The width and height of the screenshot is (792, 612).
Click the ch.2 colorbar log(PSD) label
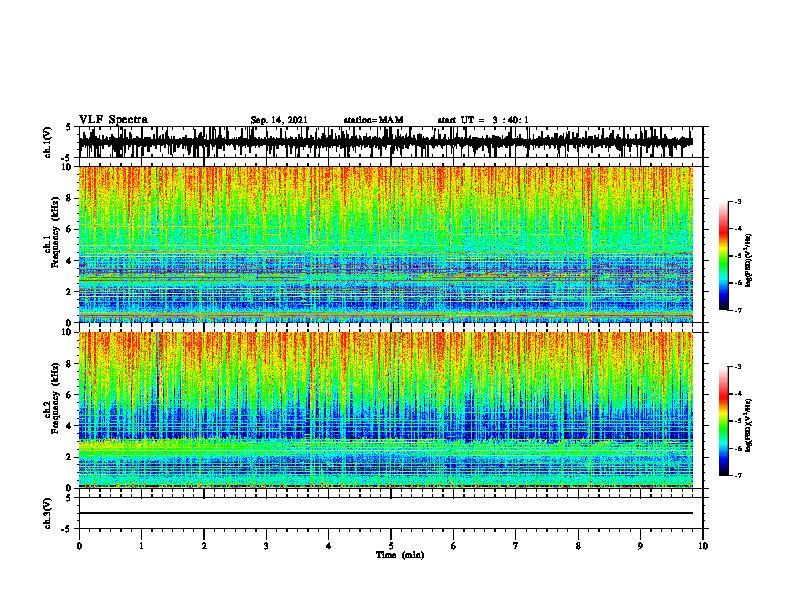coord(750,424)
